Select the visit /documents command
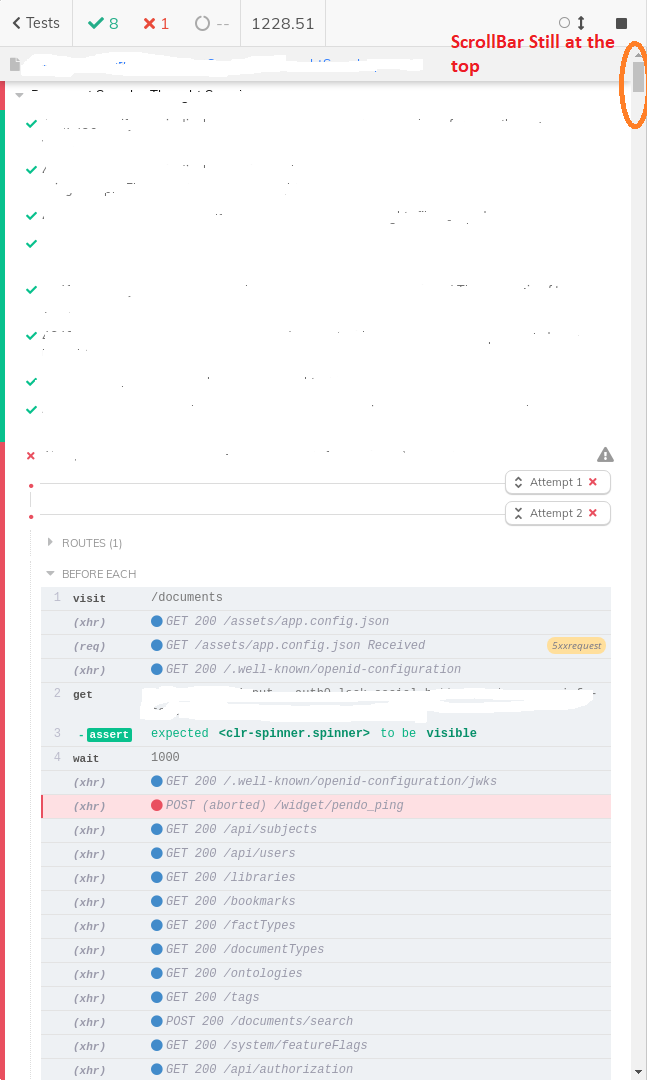This screenshot has width=647, height=1080. (x=326, y=598)
